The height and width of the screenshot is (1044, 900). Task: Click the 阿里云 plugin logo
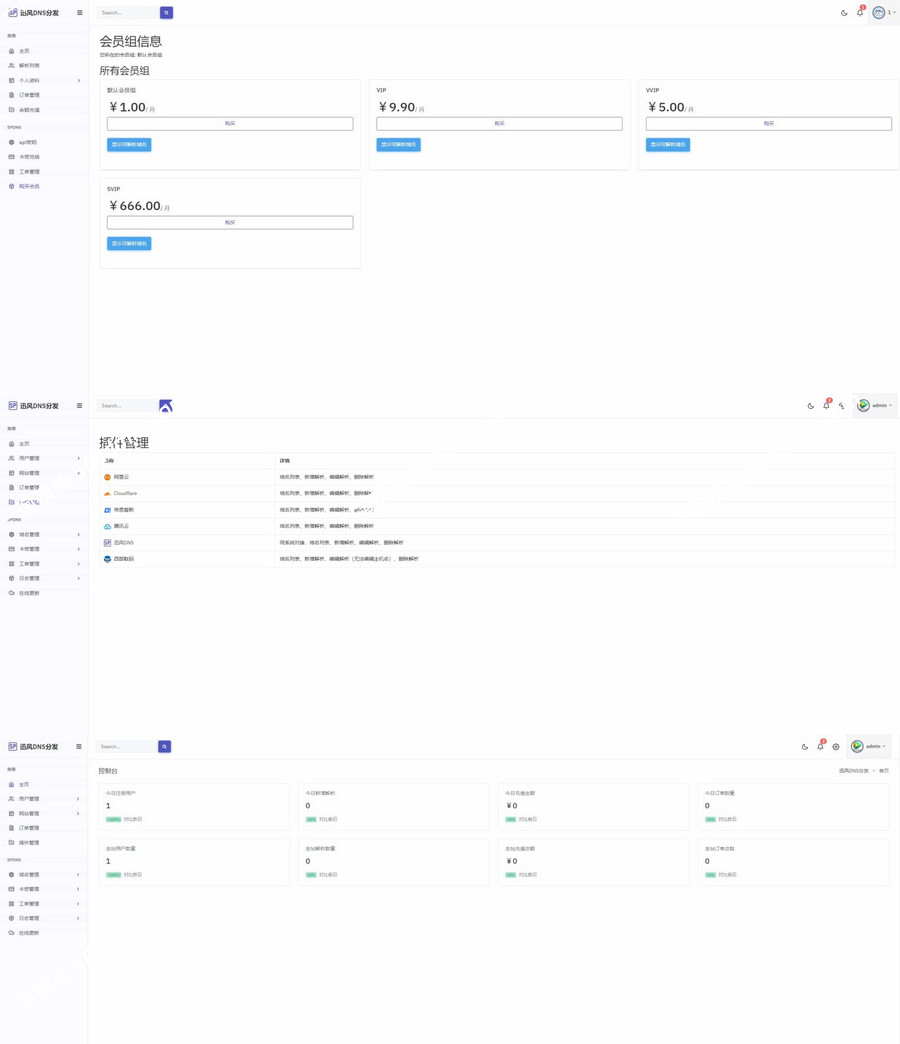point(107,477)
